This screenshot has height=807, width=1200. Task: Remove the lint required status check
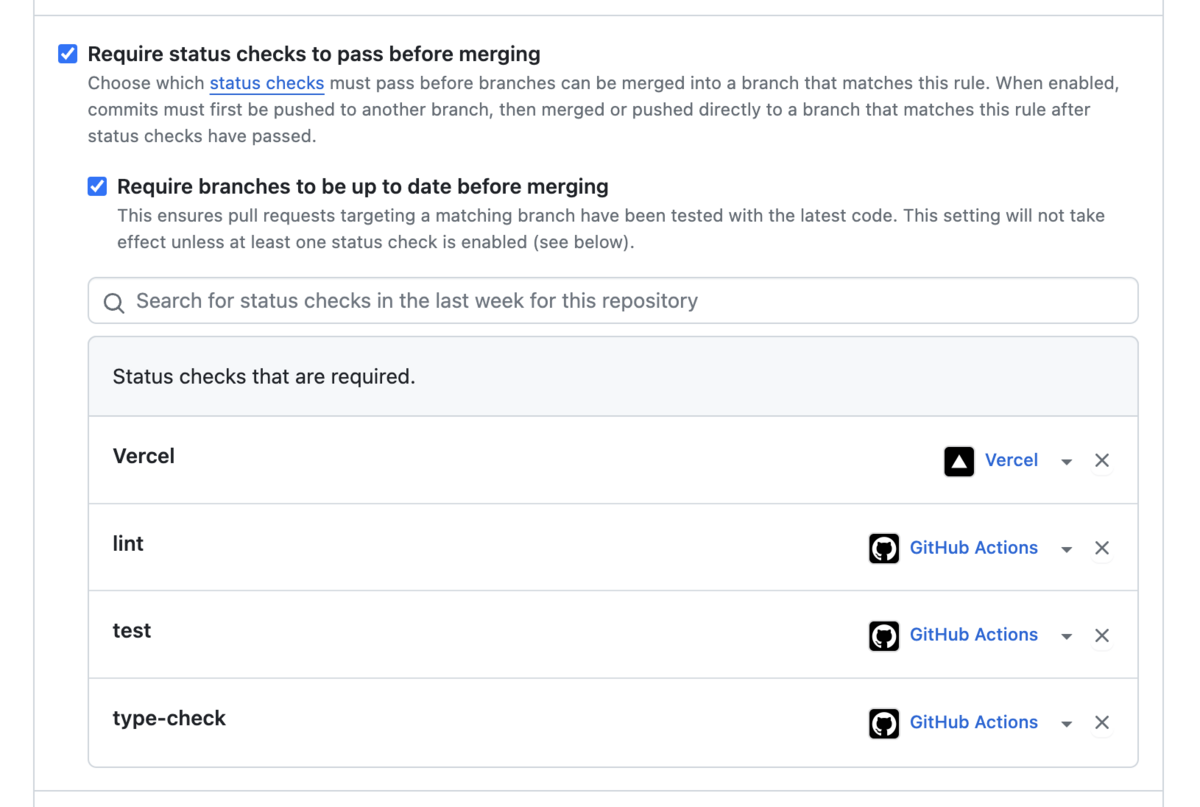point(1102,548)
